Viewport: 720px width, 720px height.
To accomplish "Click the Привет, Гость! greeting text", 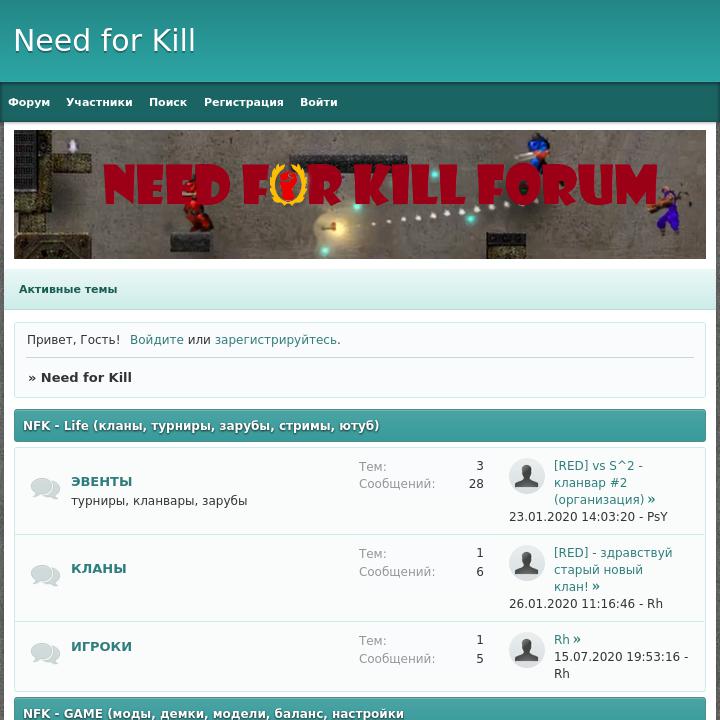I will tap(73, 340).
